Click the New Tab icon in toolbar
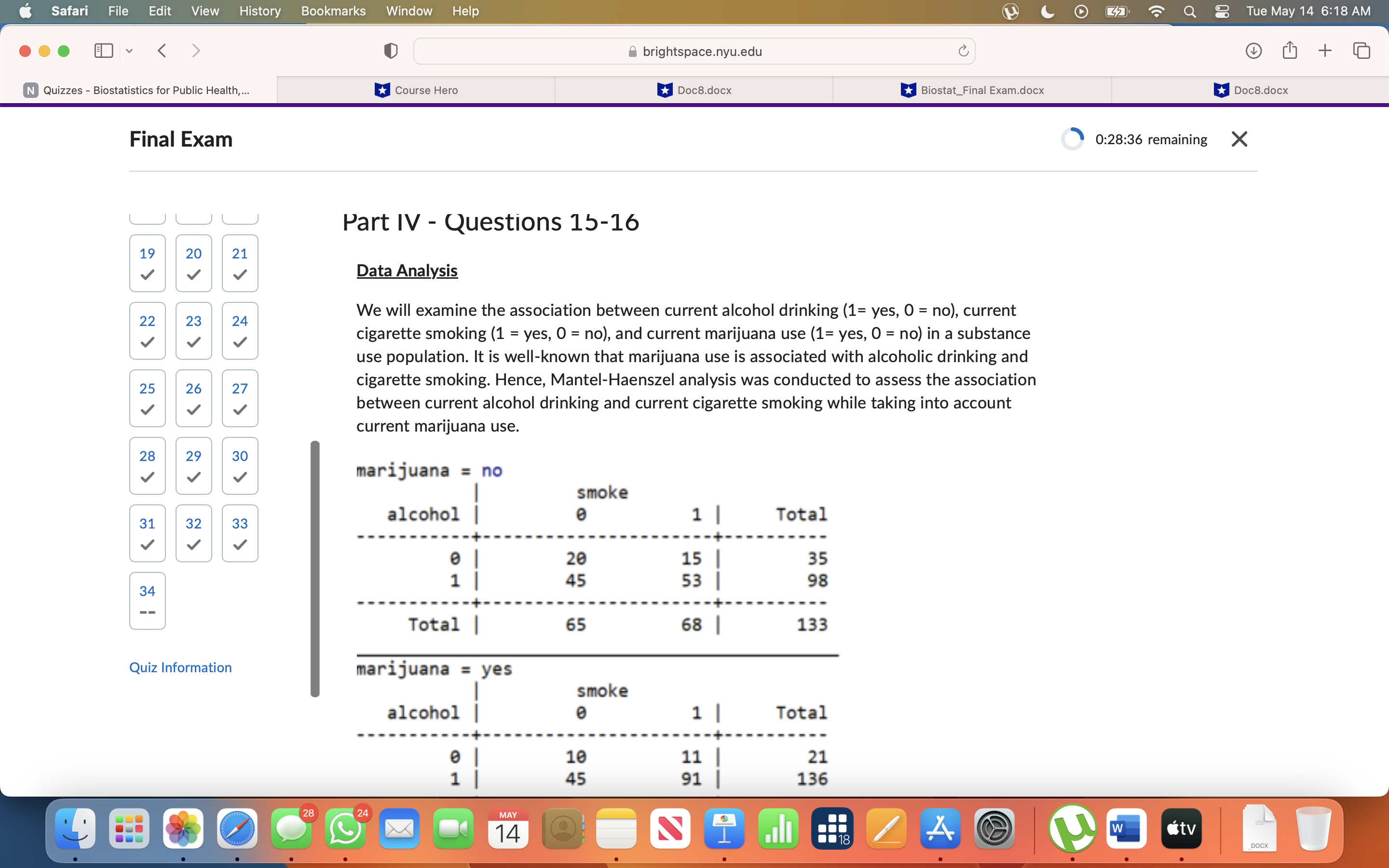This screenshot has width=1389, height=868. coord(1324,51)
